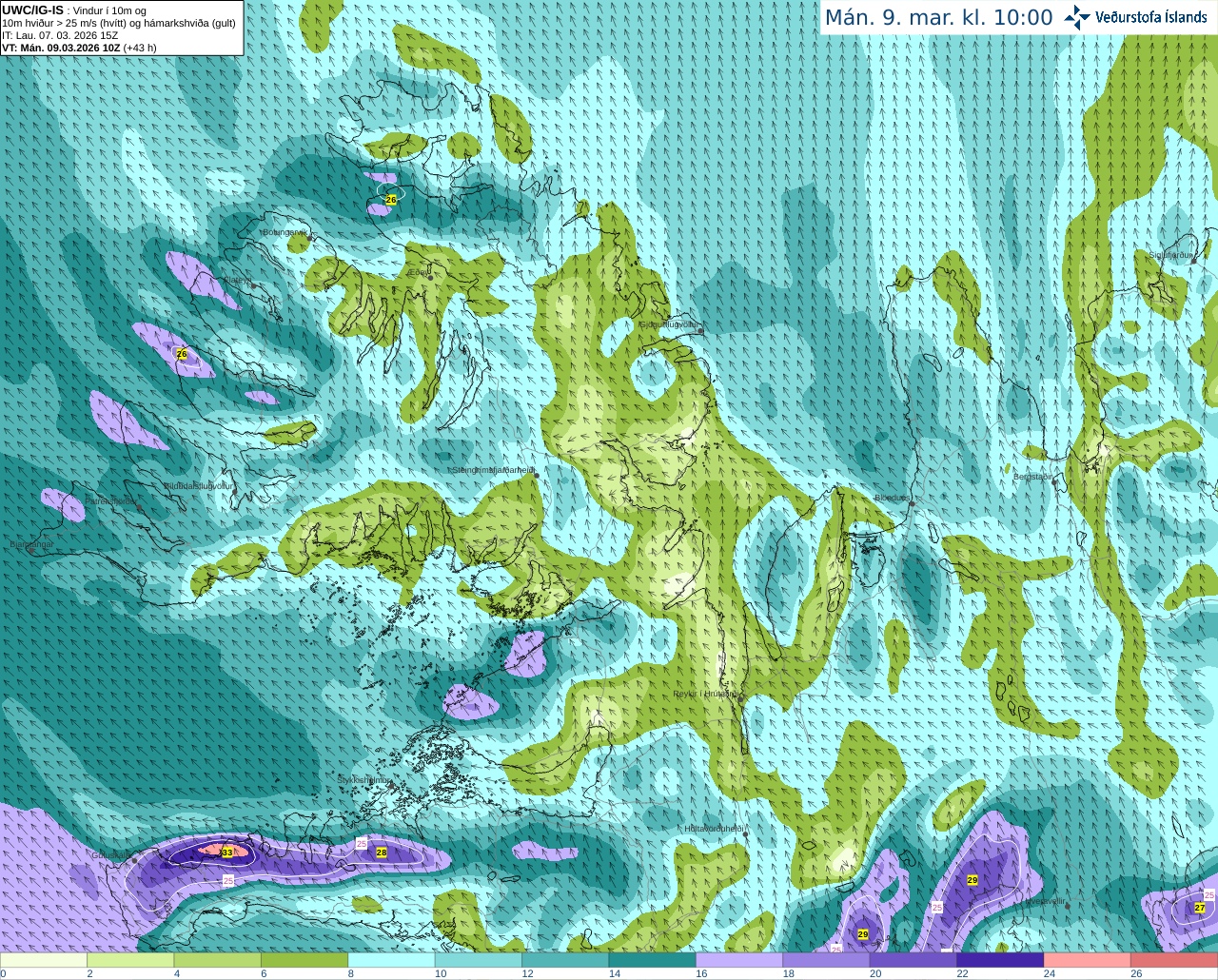
Task: Click the "10m hviður > 25 m/s" legend description line
Action: click(x=119, y=23)
